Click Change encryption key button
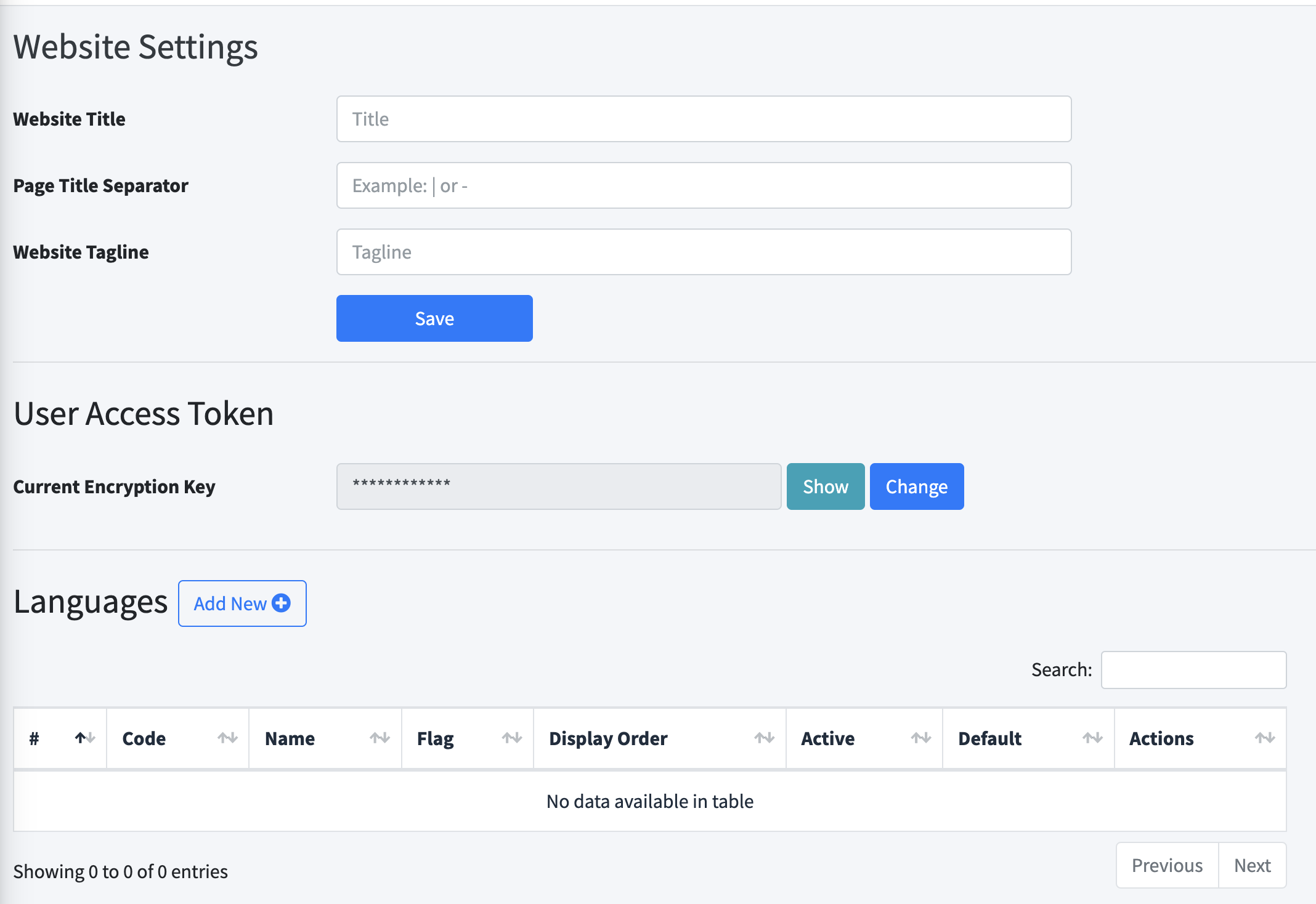Viewport: 1316px width, 904px height. 917,487
